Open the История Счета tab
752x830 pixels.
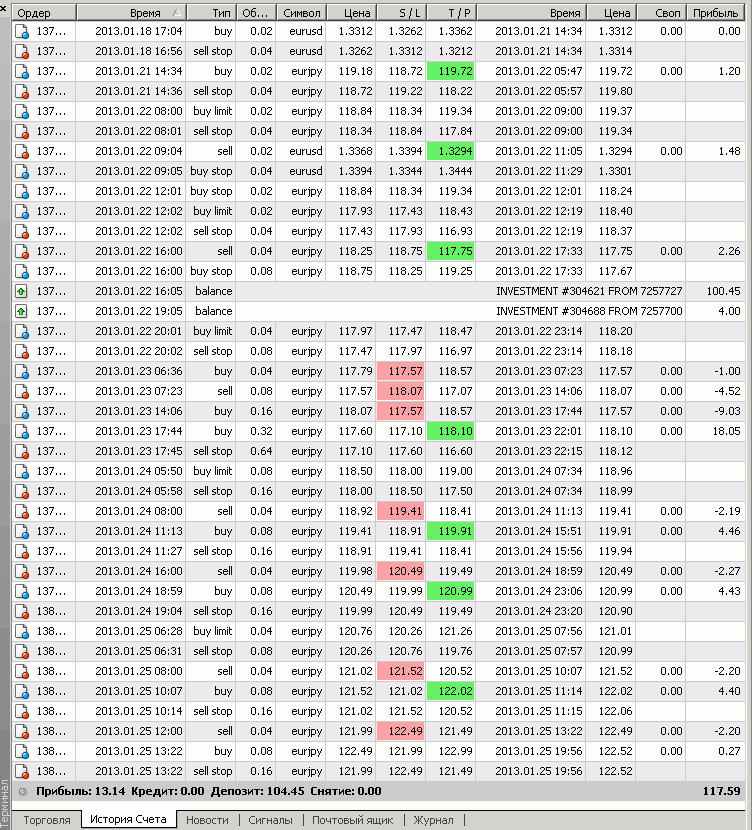(x=129, y=819)
